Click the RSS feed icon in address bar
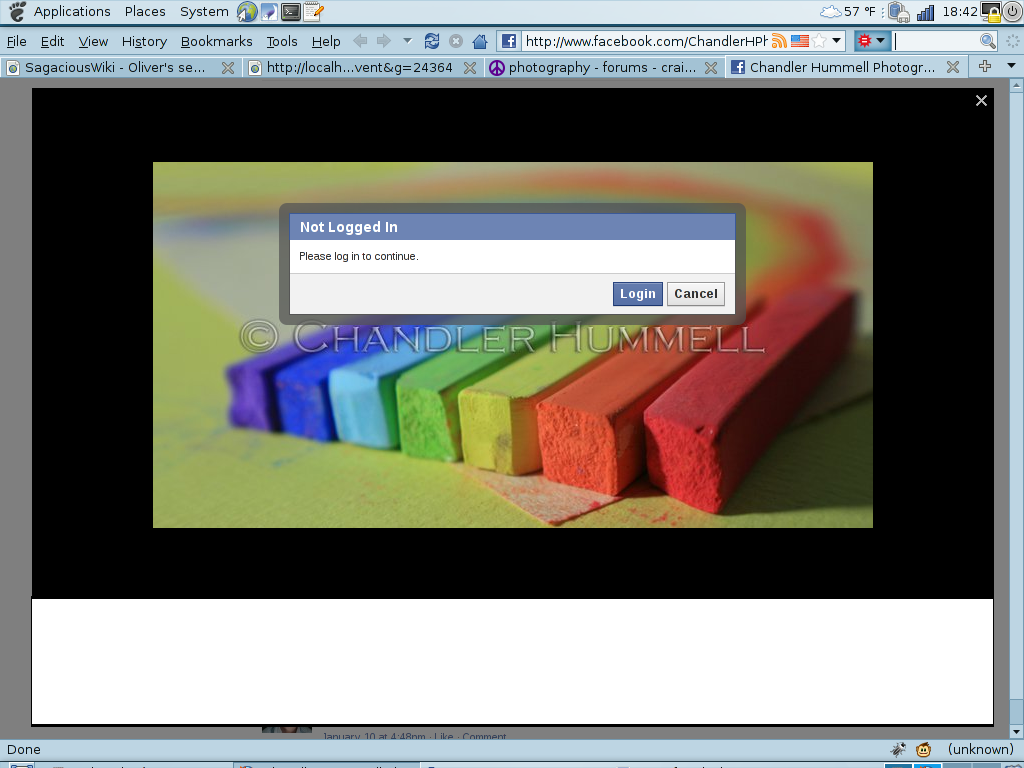Viewport: 1024px width, 768px height. [779, 41]
